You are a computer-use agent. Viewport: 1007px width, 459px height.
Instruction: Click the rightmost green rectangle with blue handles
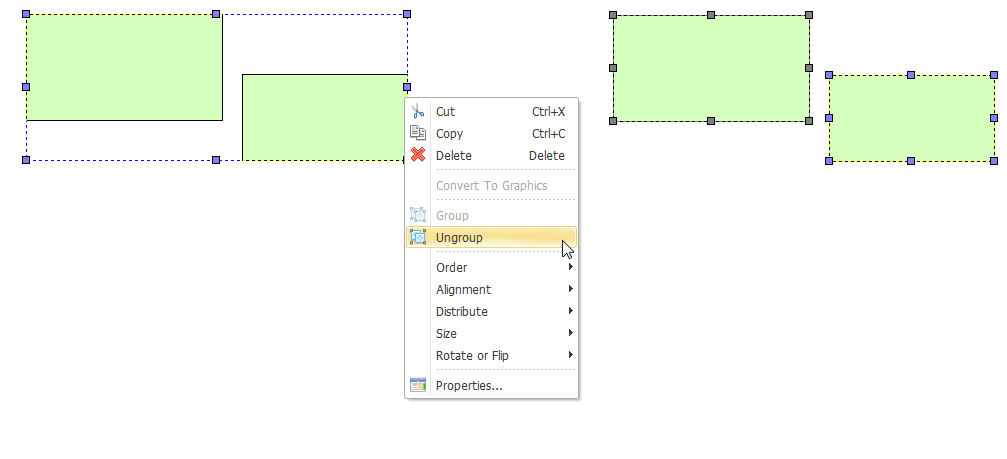[x=911, y=118]
